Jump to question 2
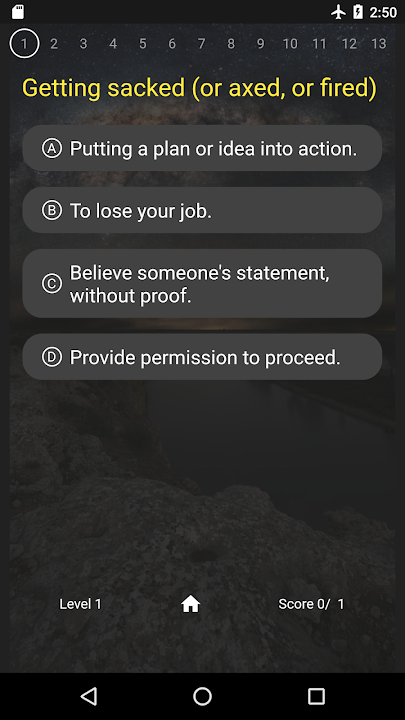 point(54,44)
